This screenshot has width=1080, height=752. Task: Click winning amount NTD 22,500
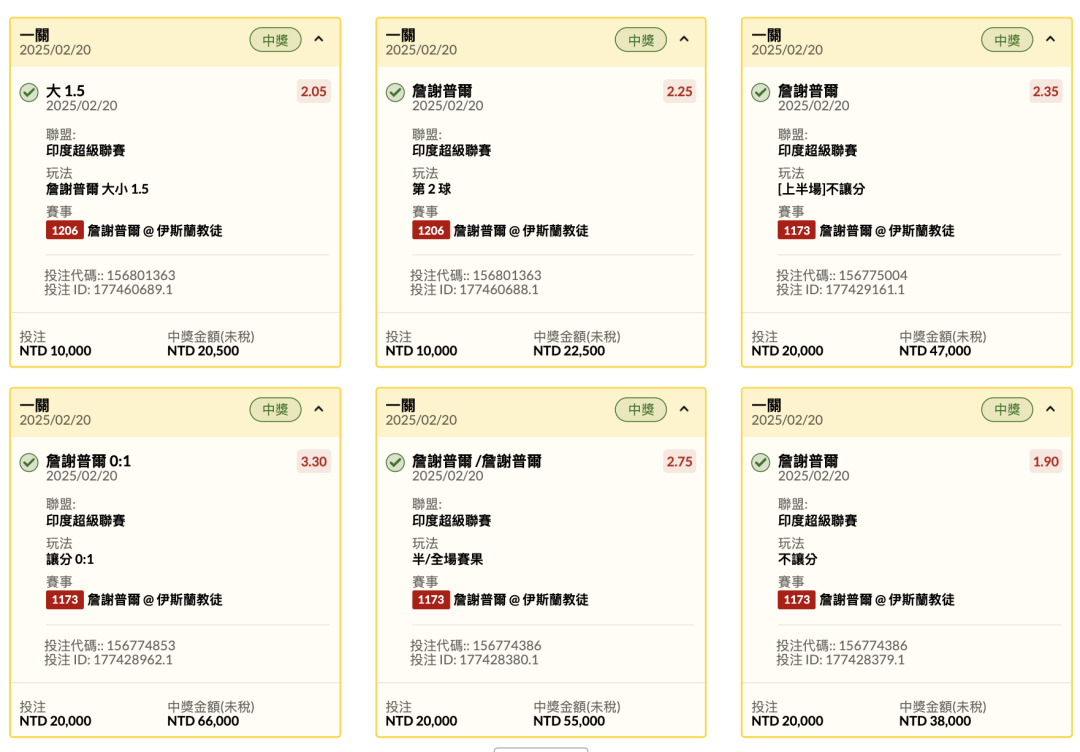569,351
